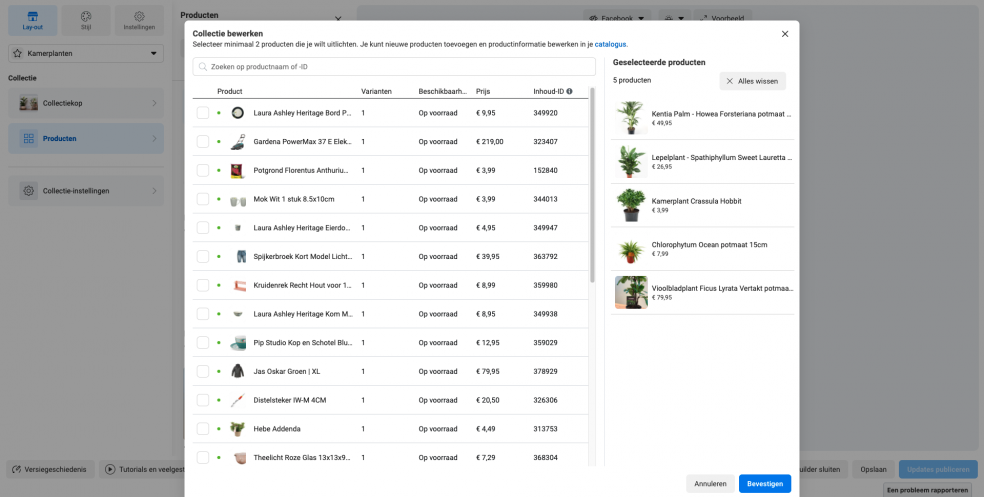Image resolution: width=984 pixels, height=497 pixels.
Task: Open Tutorials en veelgestelde vragen
Action: [x=142, y=469]
